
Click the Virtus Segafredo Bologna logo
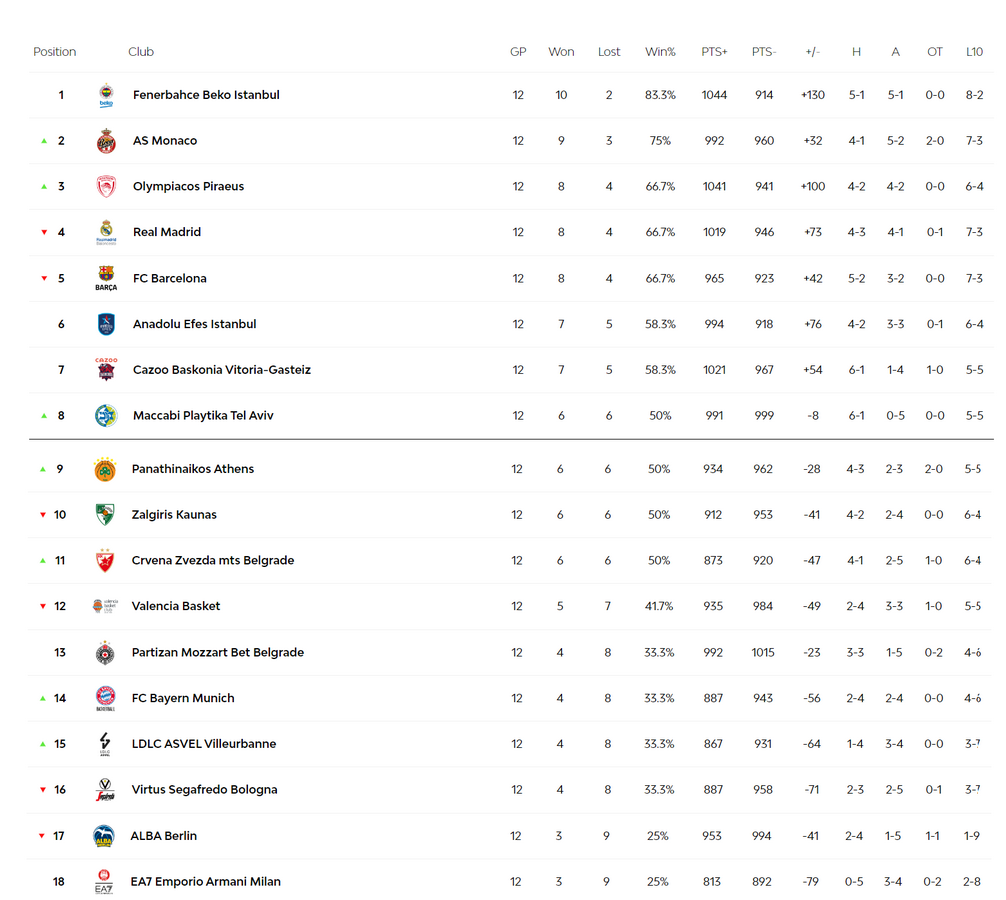(x=105, y=790)
